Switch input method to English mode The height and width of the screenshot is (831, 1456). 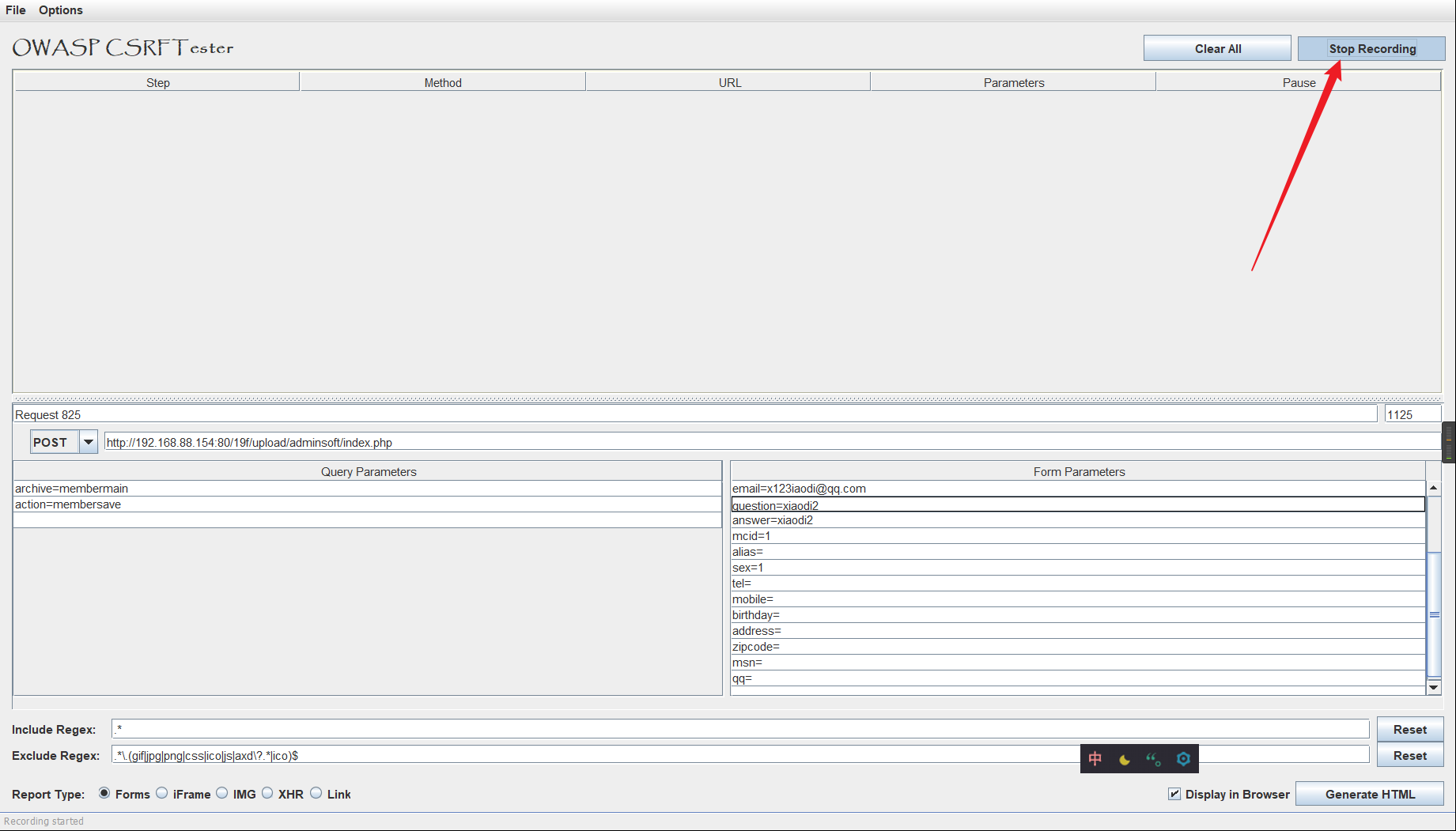tap(1095, 758)
